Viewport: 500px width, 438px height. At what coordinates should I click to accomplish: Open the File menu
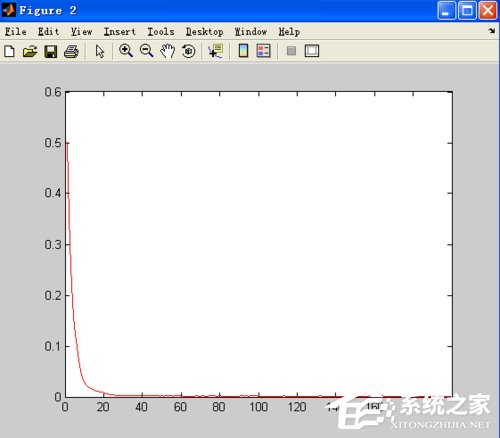pyautogui.click(x=16, y=32)
